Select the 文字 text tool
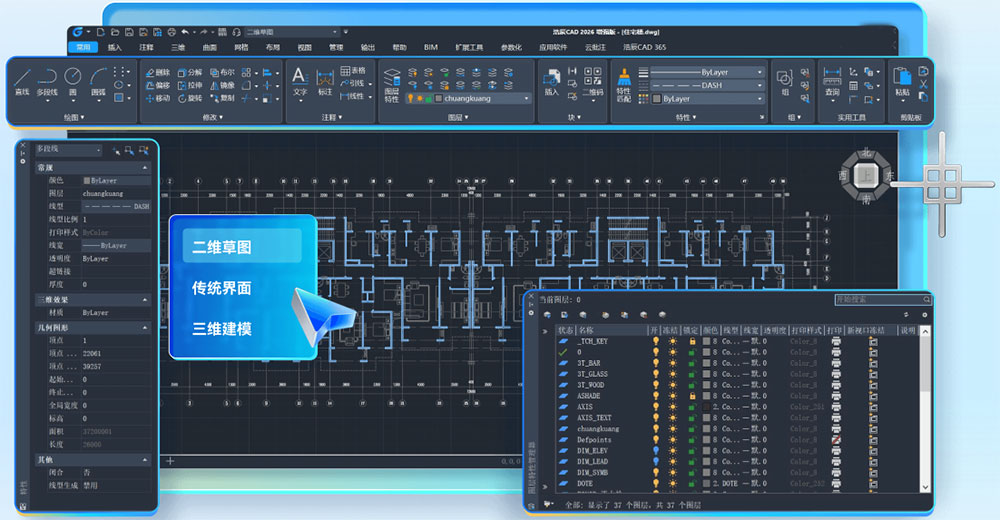The height and width of the screenshot is (520, 1000). 300,82
